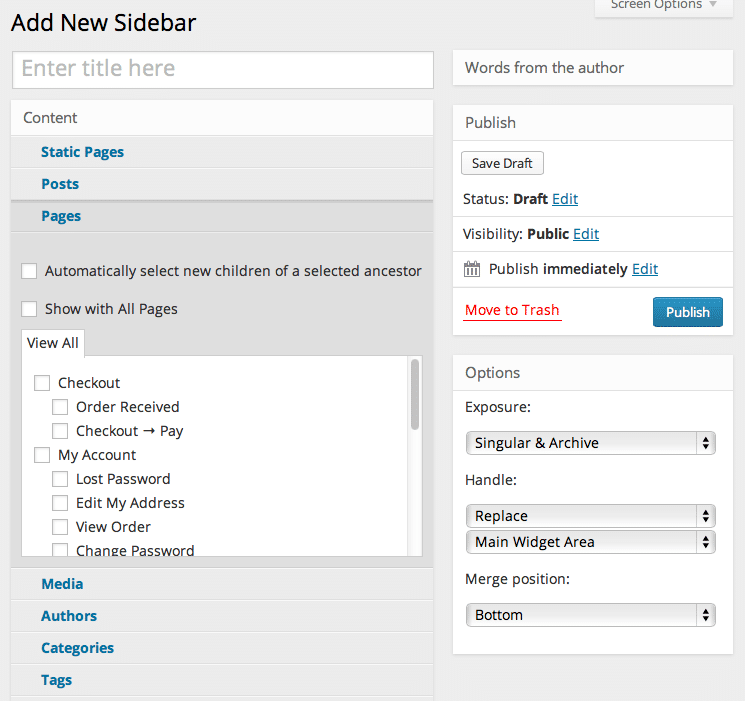Image resolution: width=745 pixels, height=701 pixels.
Task: Check the Checkout page checkbox
Action: tap(42, 383)
